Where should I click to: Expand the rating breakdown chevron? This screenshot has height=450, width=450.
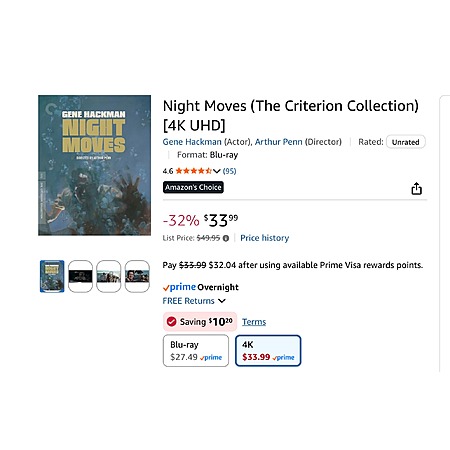pyautogui.click(x=216, y=171)
